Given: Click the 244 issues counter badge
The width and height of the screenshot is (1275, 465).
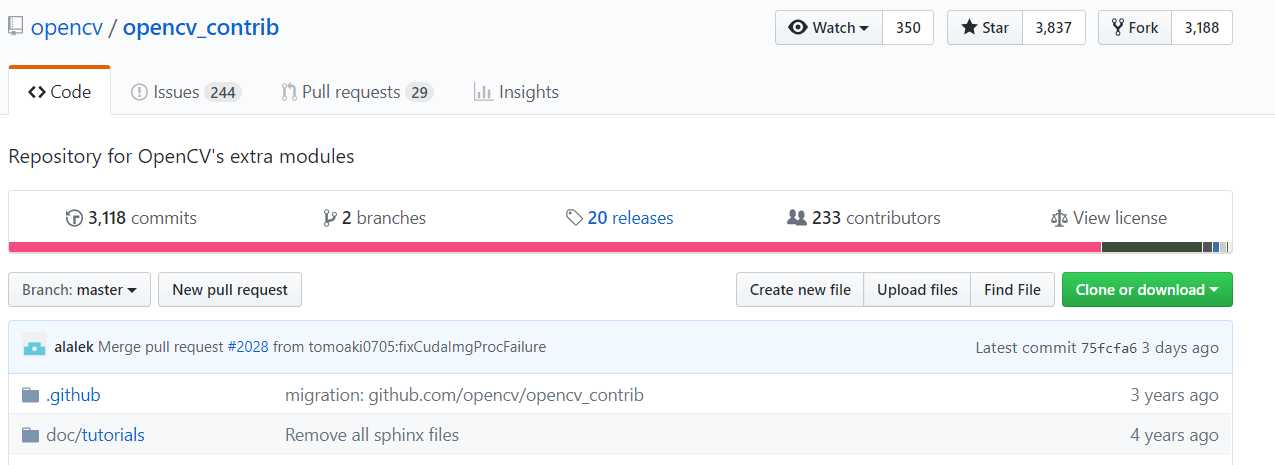Looking at the screenshot, I should (222, 92).
